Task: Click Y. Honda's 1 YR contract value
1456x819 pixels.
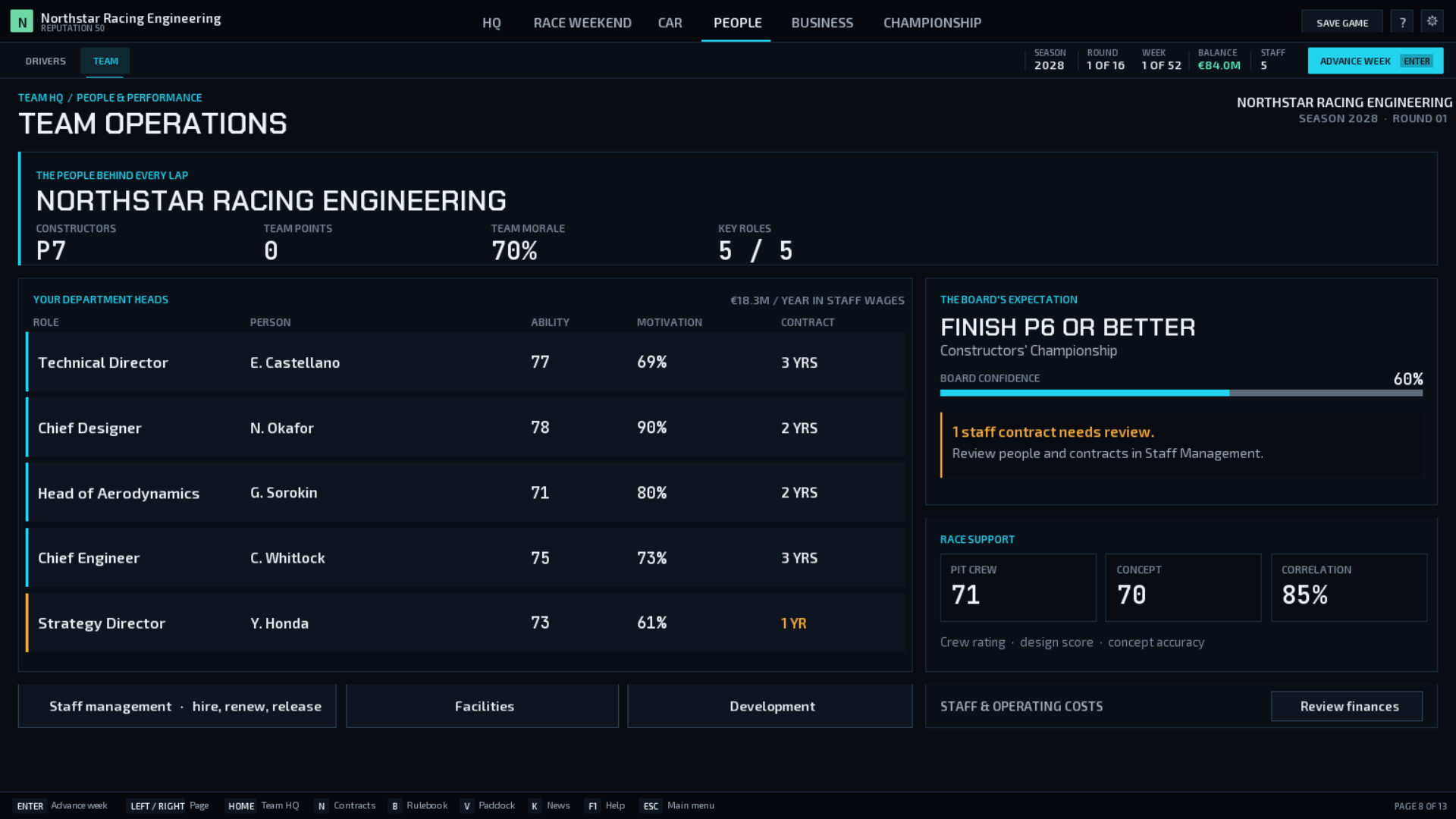Action: pos(793,623)
